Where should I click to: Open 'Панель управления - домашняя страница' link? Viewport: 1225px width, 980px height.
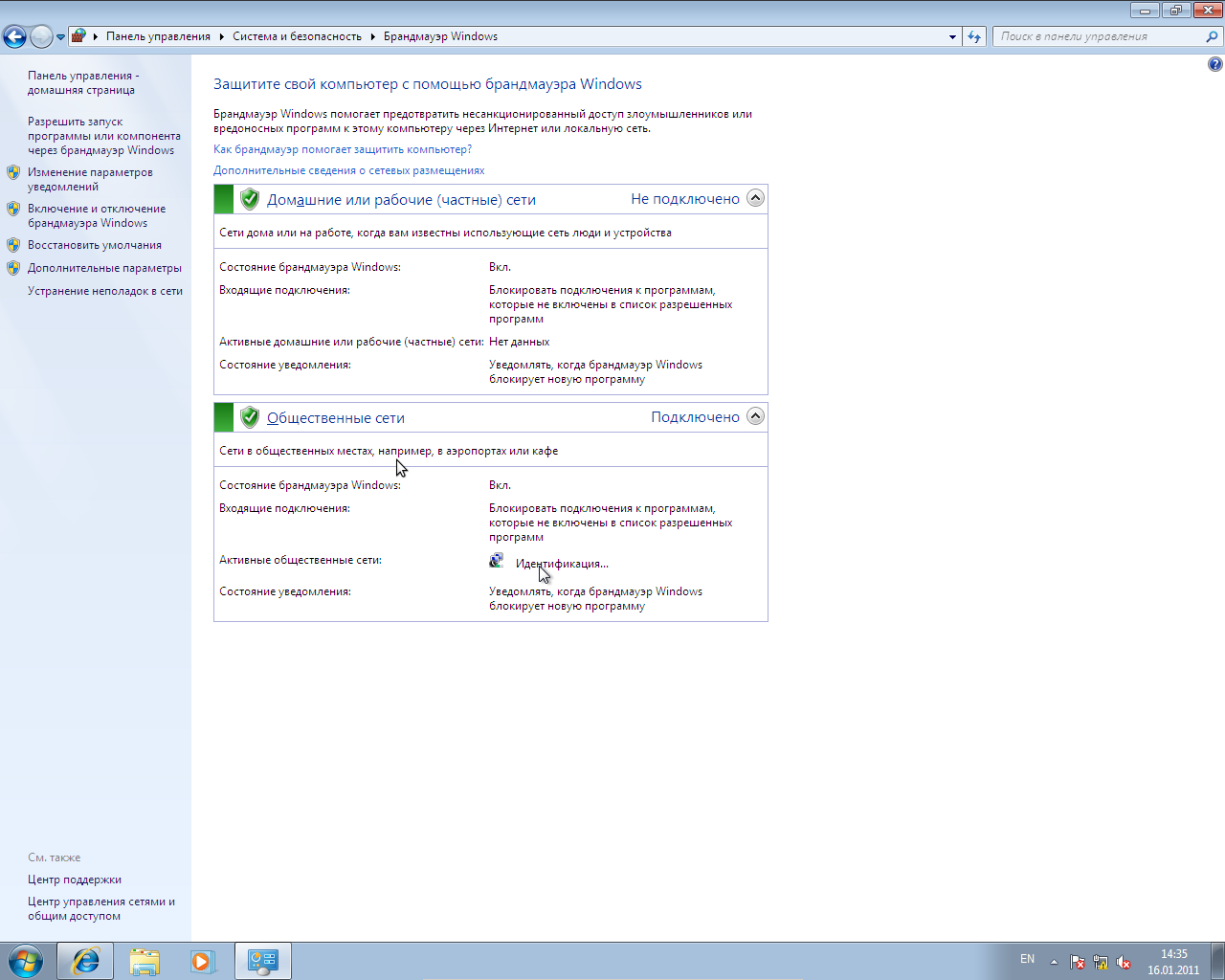[x=83, y=82]
